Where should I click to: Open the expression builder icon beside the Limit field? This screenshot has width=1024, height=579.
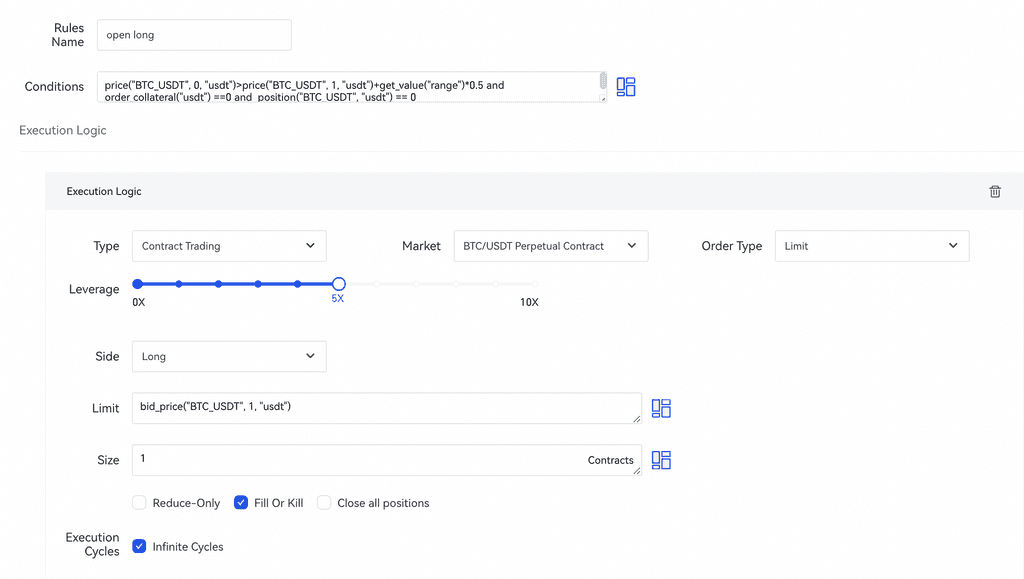661,408
